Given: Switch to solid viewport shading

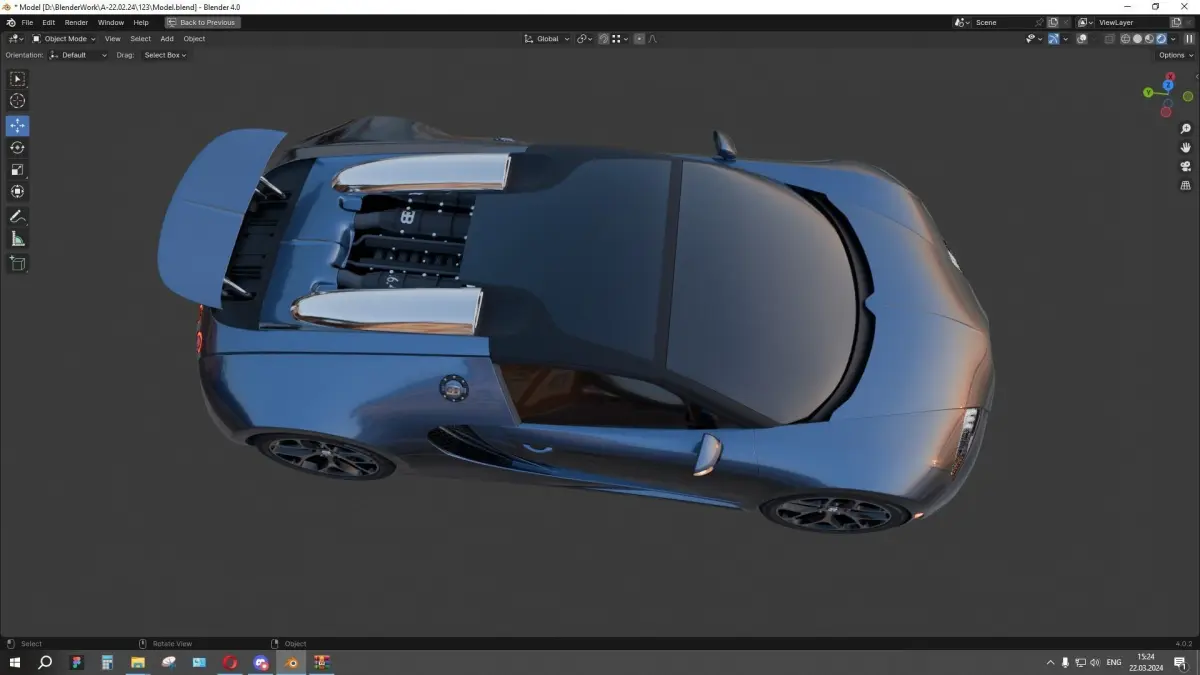Looking at the screenshot, I should (1137, 39).
